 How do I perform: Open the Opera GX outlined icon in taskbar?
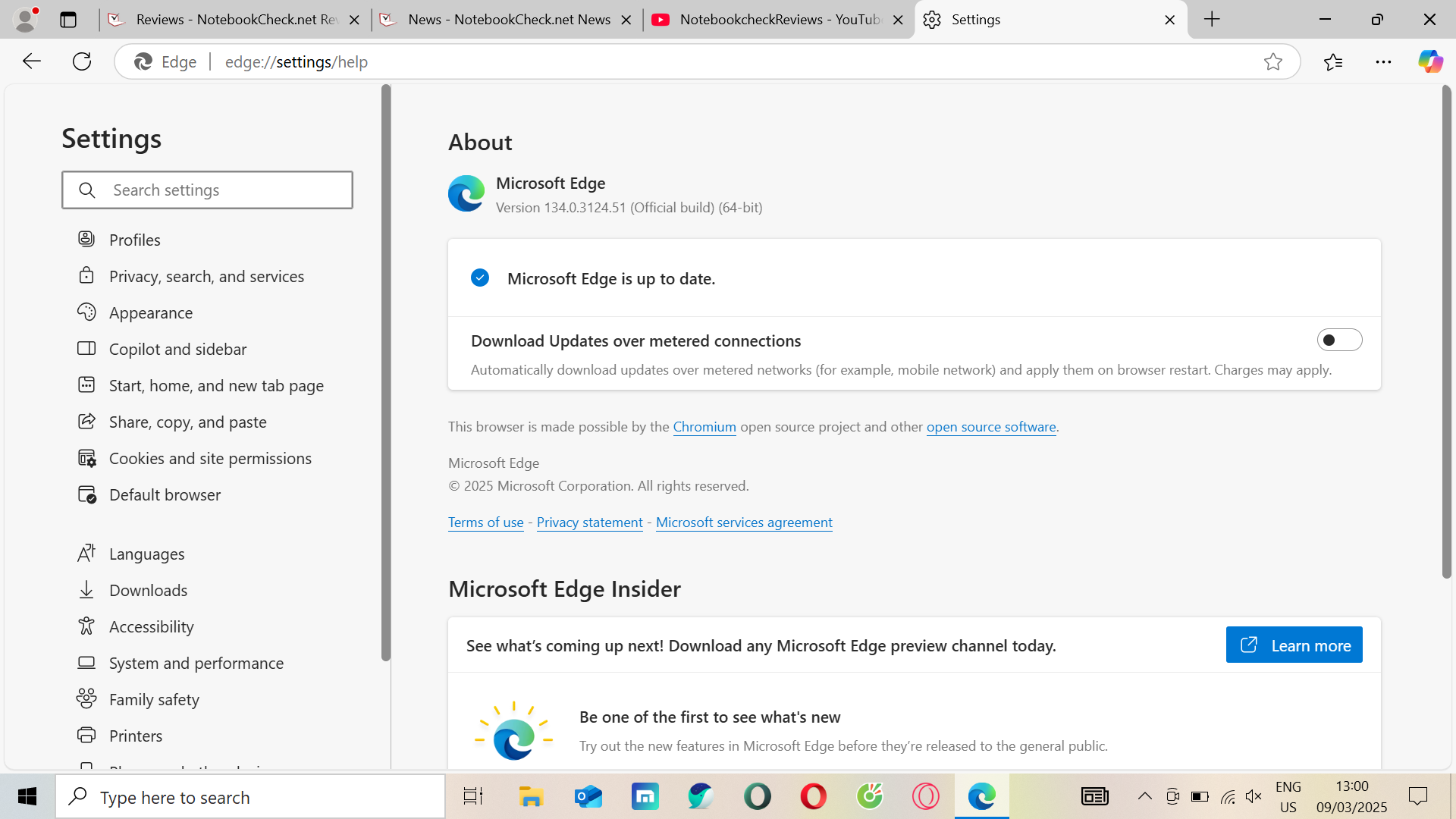[x=925, y=796]
